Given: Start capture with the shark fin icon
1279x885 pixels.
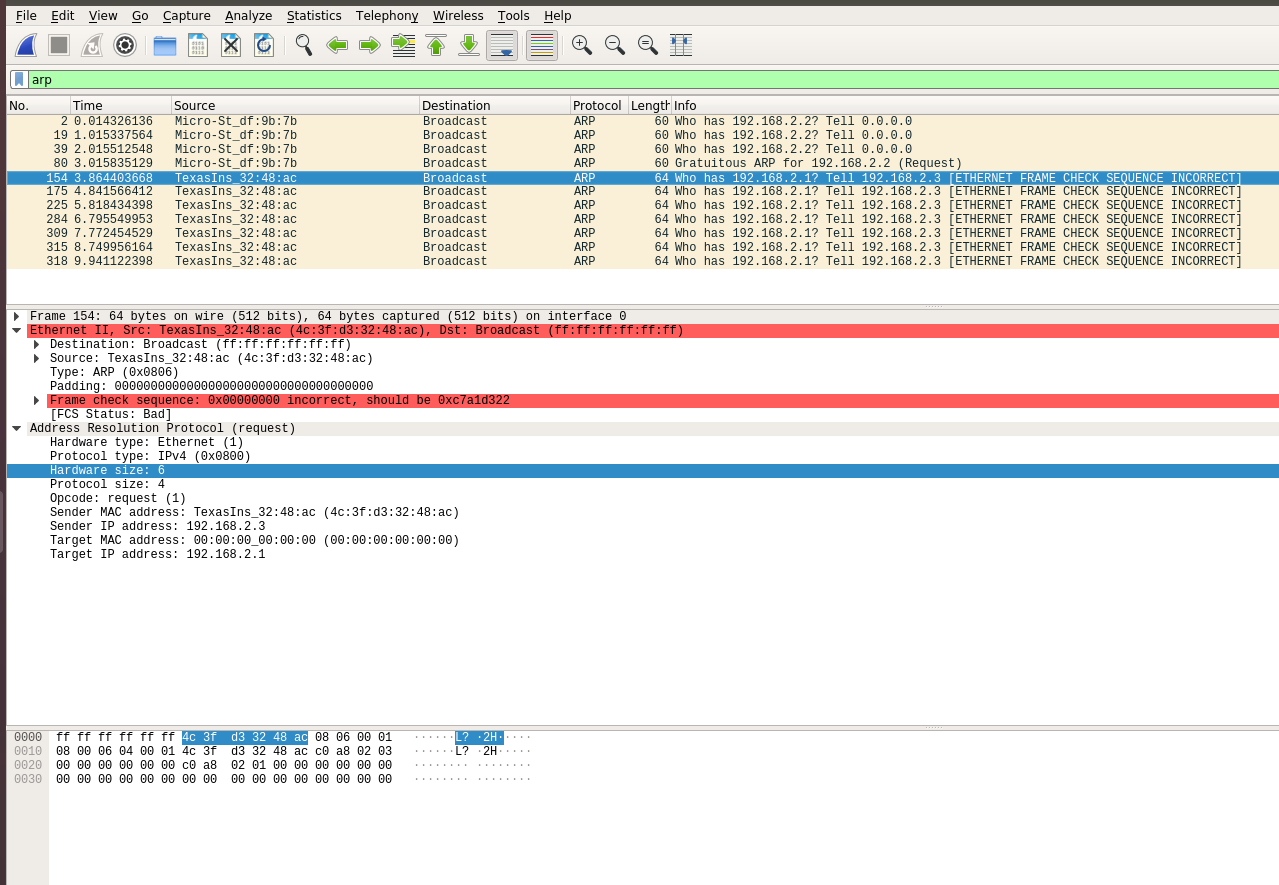Looking at the screenshot, I should (26, 45).
